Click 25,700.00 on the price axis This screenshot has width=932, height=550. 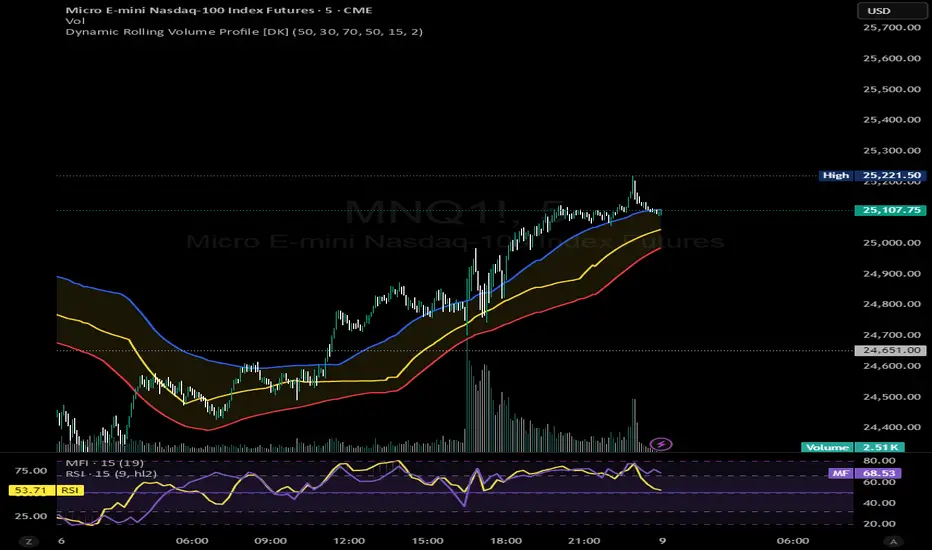[892, 27]
